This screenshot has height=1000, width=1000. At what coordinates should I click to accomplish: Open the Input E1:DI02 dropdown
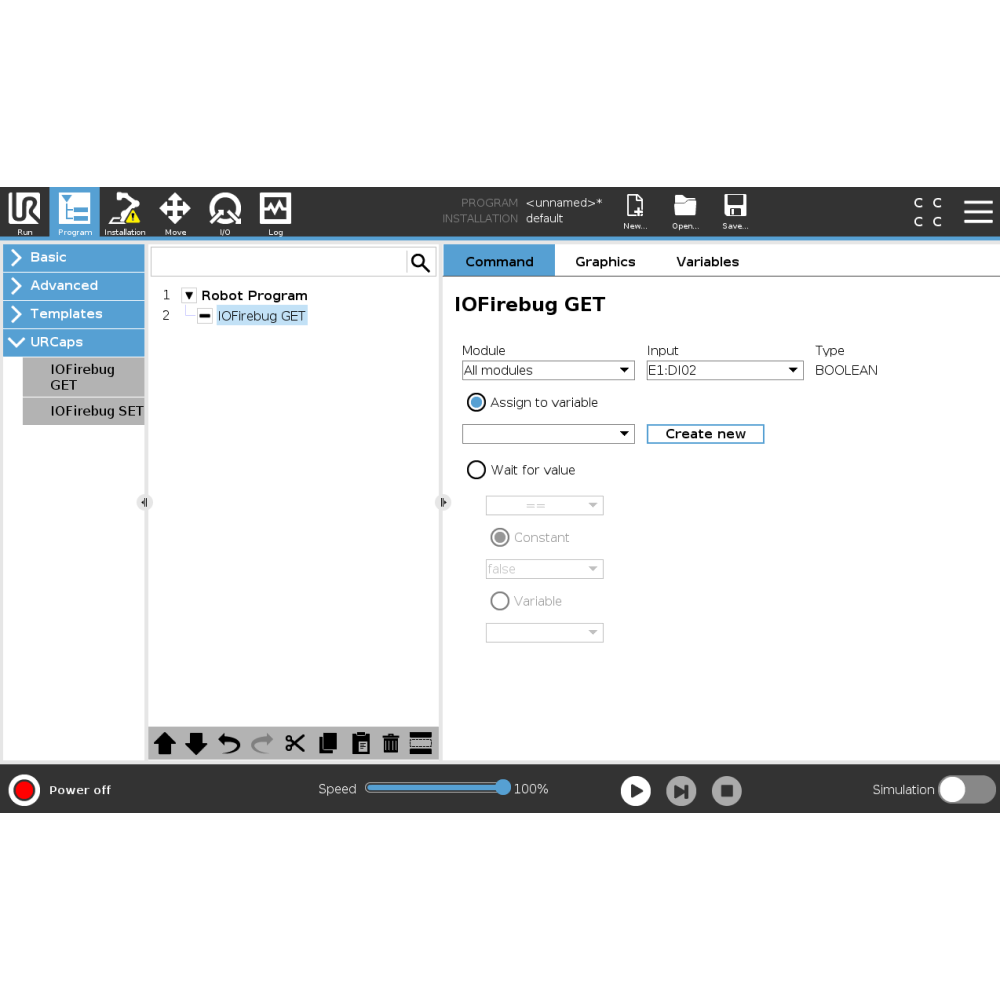(725, 370)
